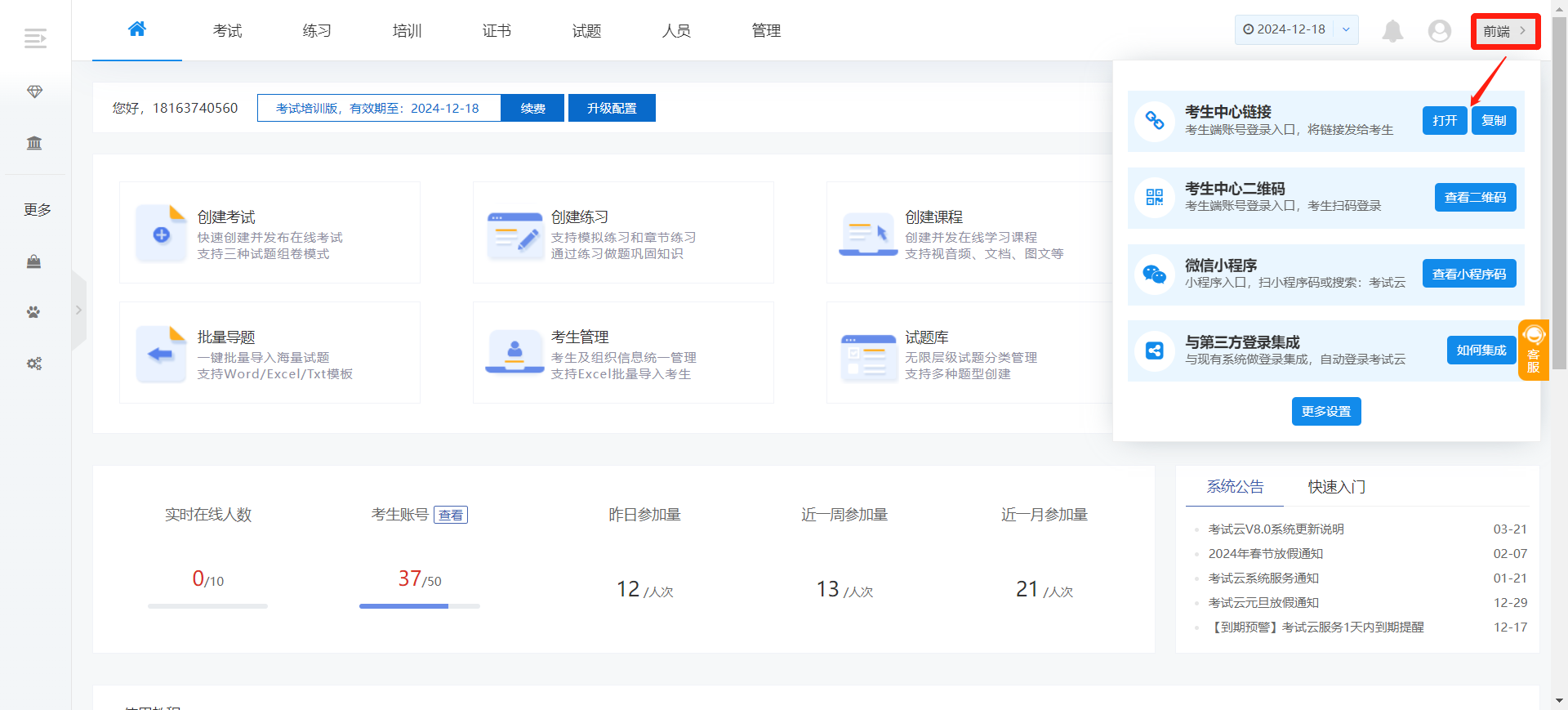Image resolution: width=1568 pixels, height=710 pixels.
Task: Open notice 考试云系统服务通知
Action: pyautogui.click(x=1263, y=578)
